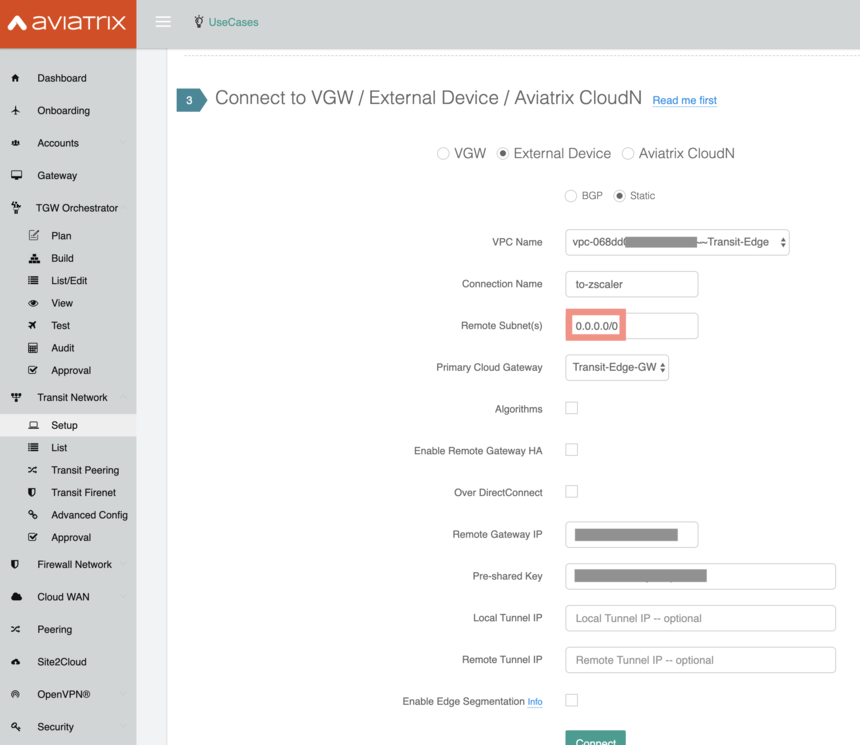Screen dimensions: 860x745
Task: Click the Remote Tunnel IP field
Action: click(700, 660)
